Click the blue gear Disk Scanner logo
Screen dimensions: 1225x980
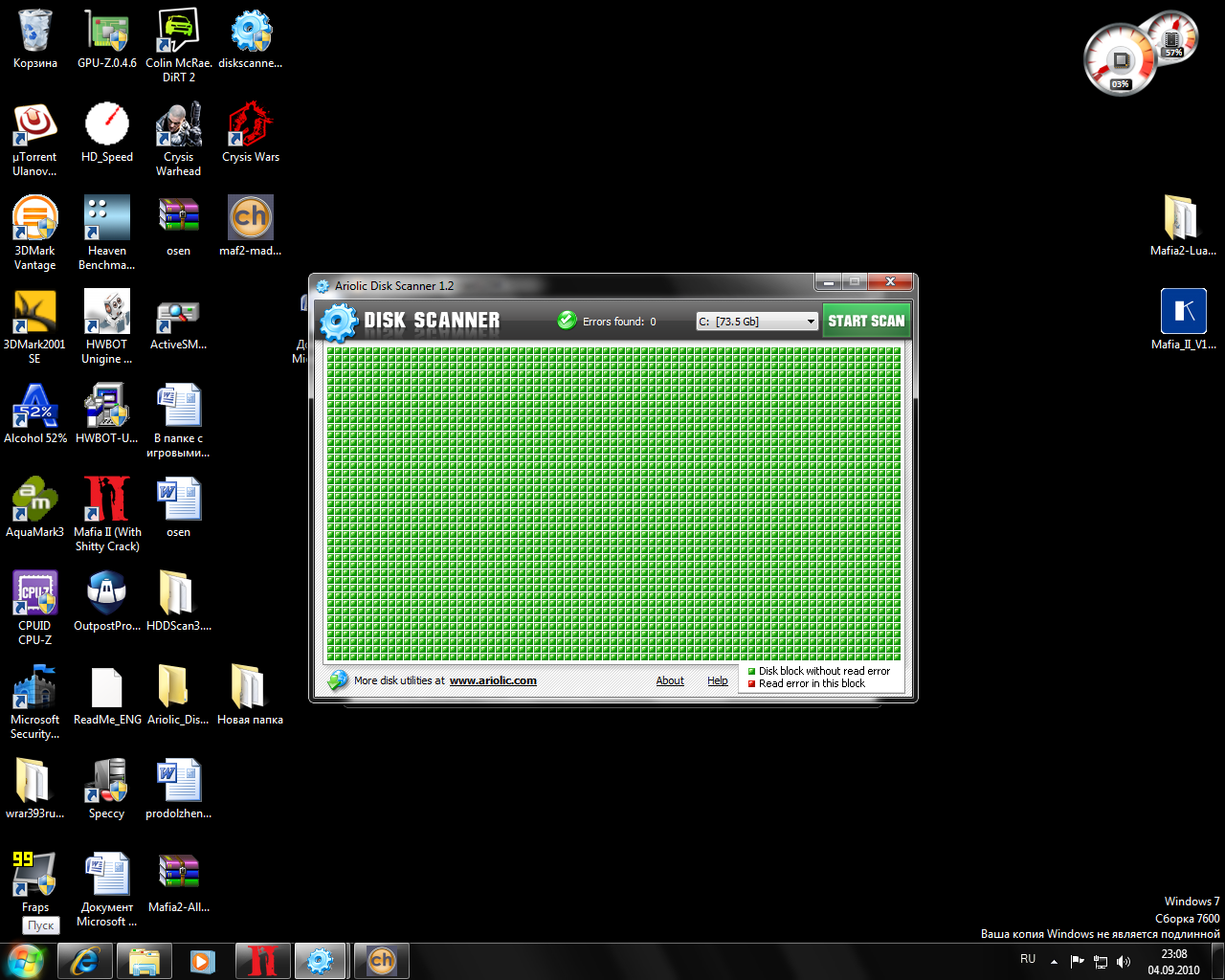(339, 322)
